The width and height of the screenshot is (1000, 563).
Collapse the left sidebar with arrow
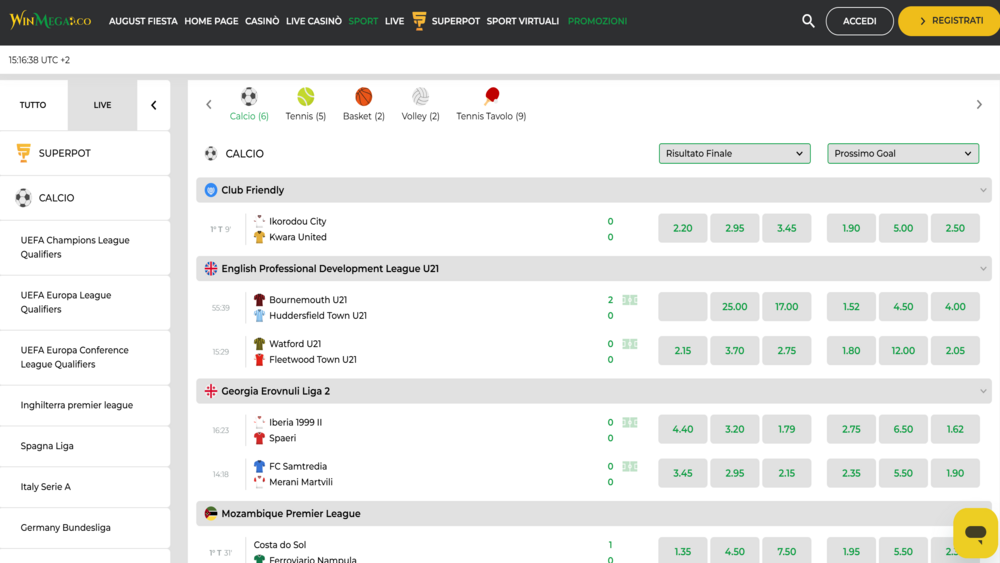[154, 105]
